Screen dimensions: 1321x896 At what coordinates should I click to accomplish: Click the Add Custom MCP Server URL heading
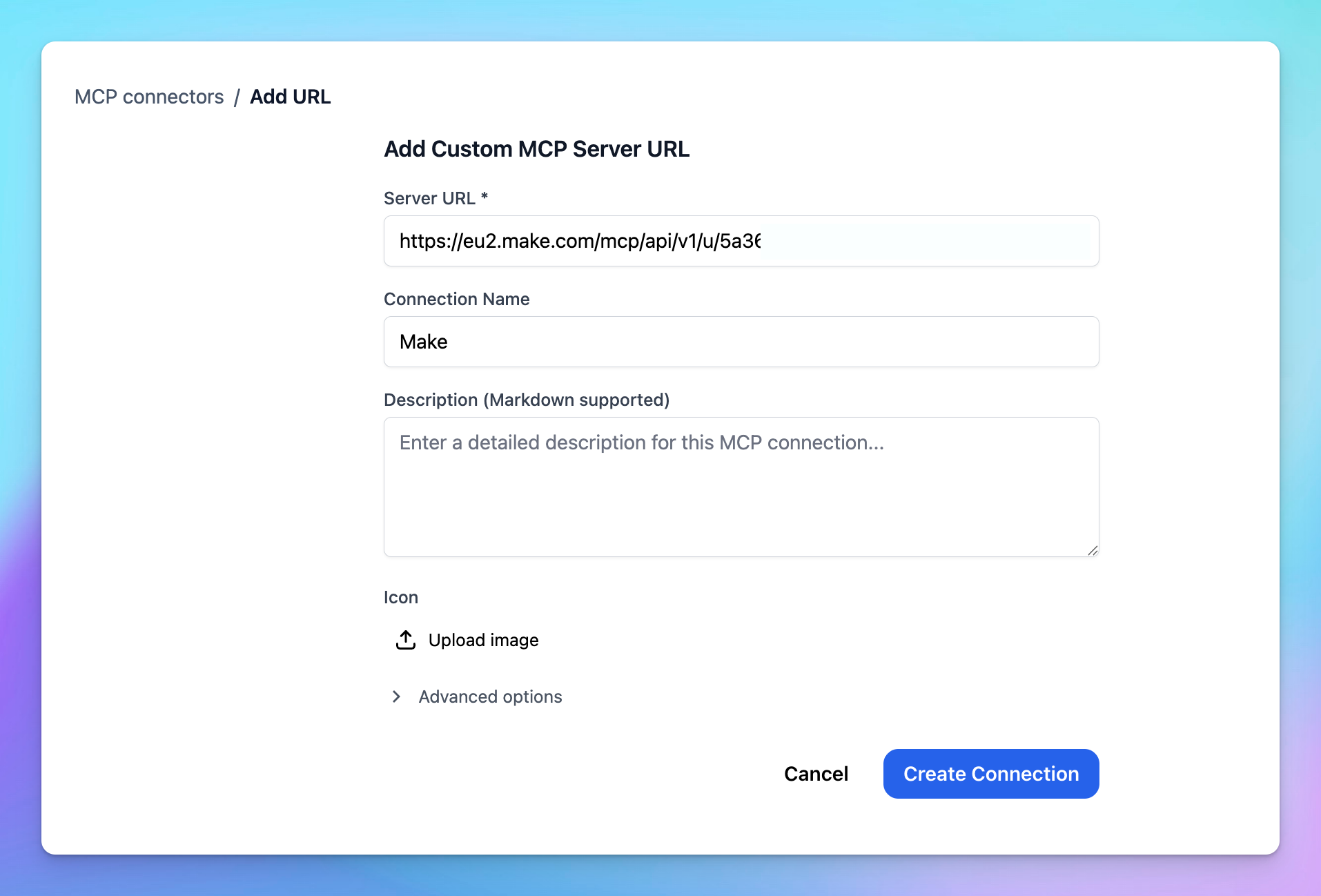[x=536, y=149]
